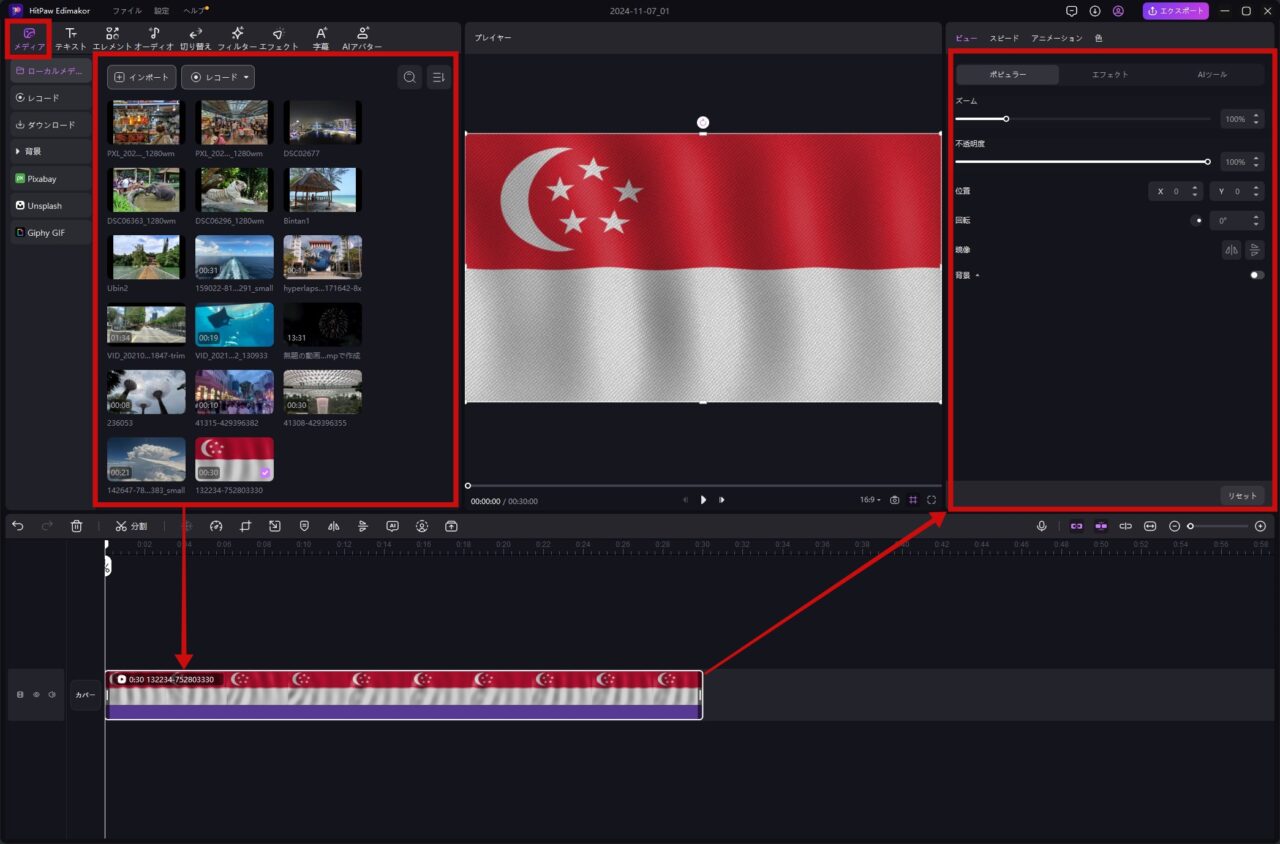The image size is (1280, 844).
Task: Click the リセット reset button
Action: [x=1242, y=495]
